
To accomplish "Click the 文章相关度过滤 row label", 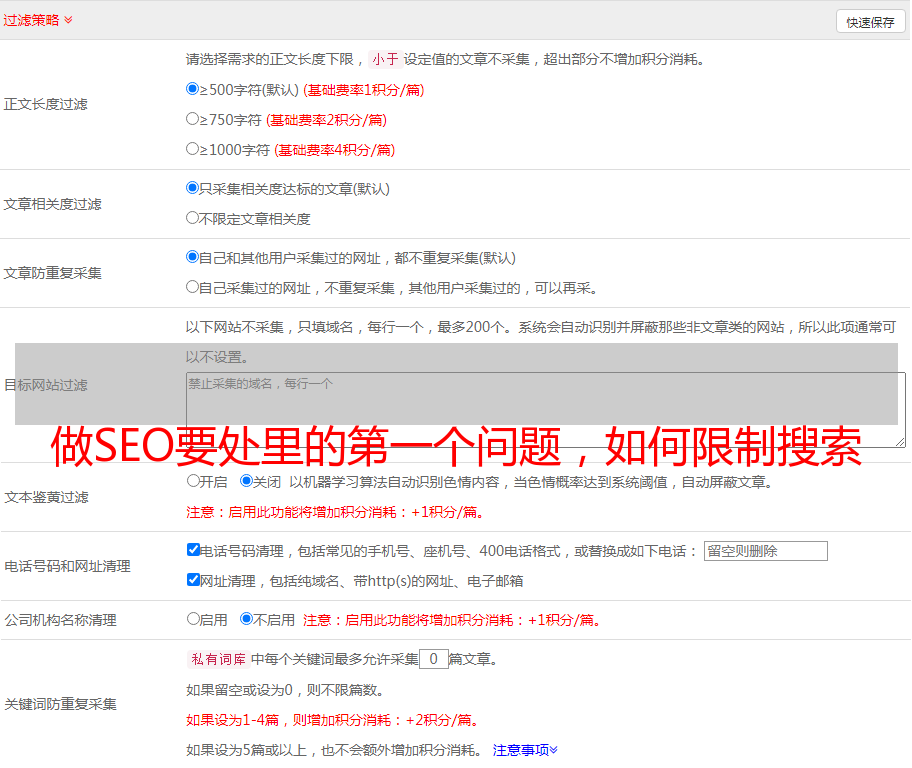I will (53, 204).
